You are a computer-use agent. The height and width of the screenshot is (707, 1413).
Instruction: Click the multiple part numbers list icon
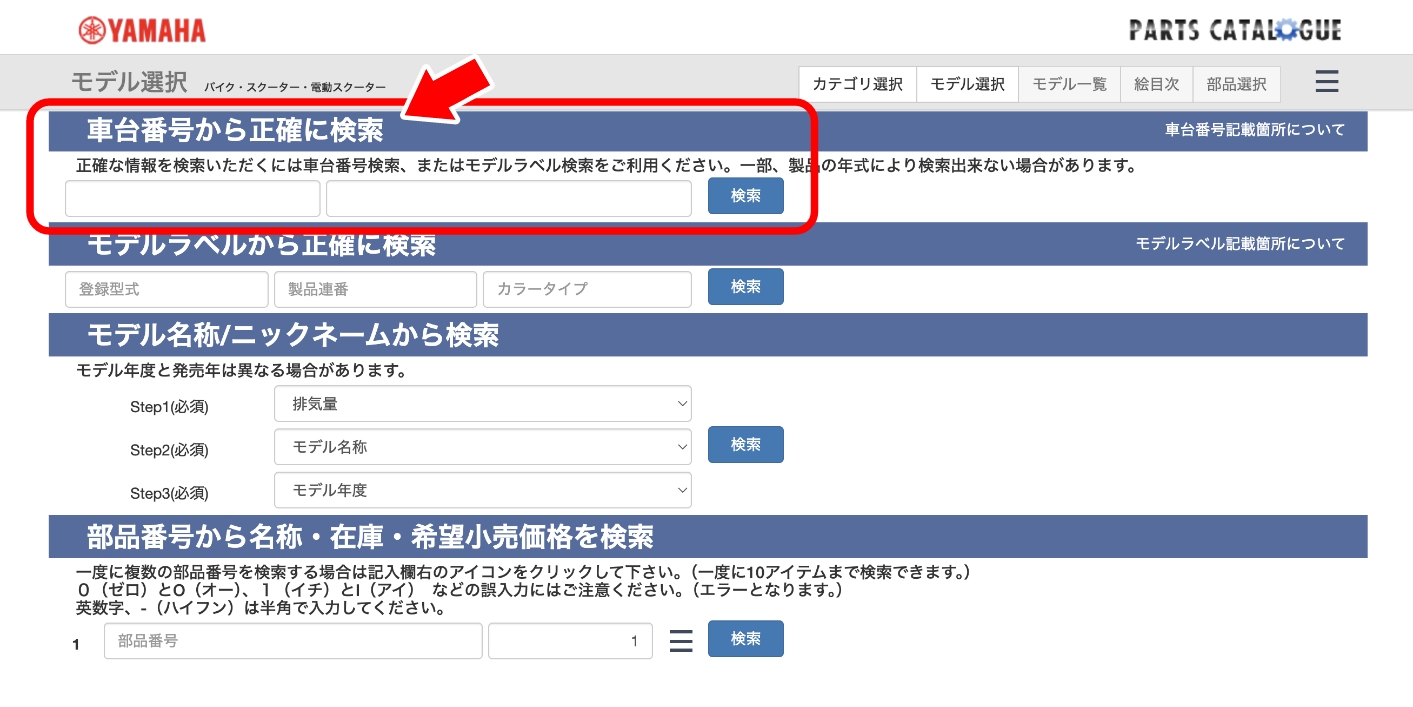[x=680, y=640]
